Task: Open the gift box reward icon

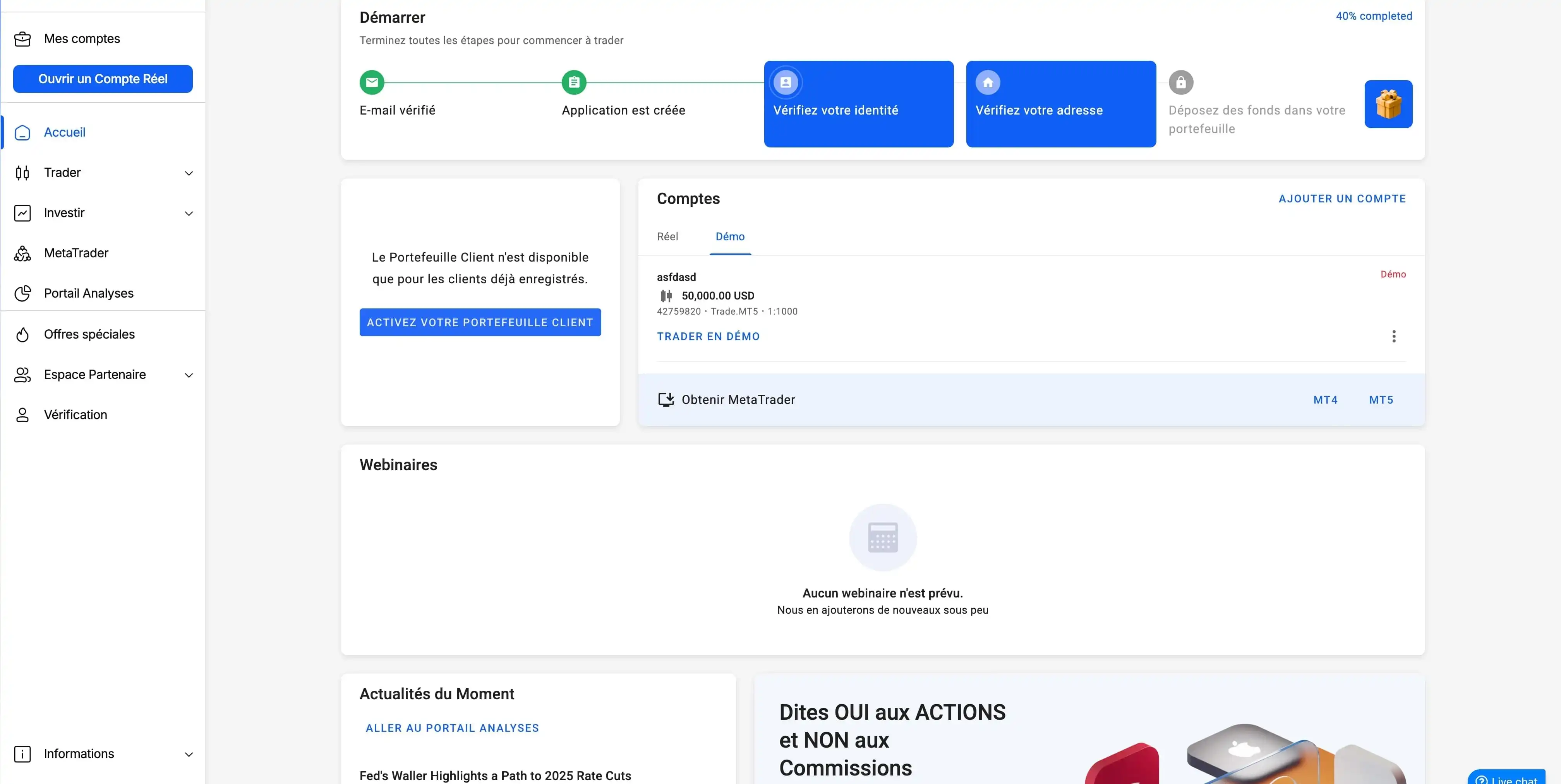Action: tap(1388, 104)
